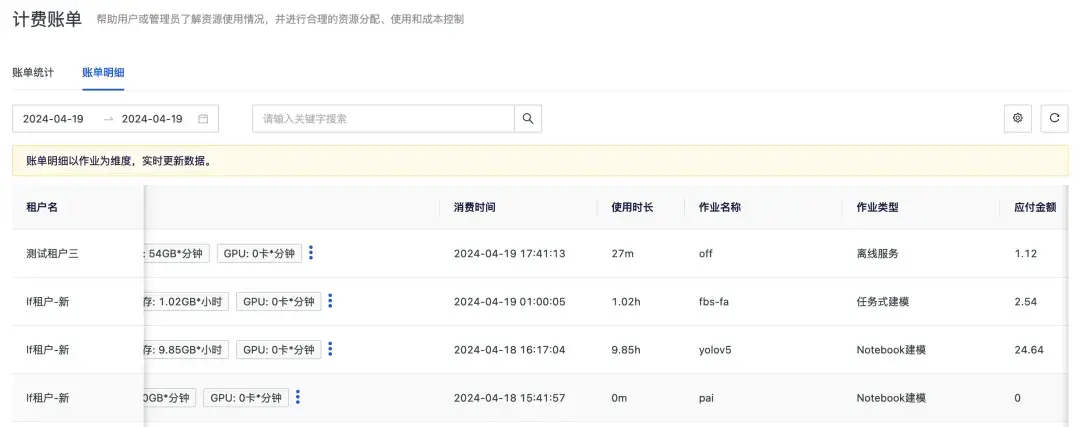Click job name yolov5
The width and height of the screenshot is (1080, 427).
(x=715, y=350)
